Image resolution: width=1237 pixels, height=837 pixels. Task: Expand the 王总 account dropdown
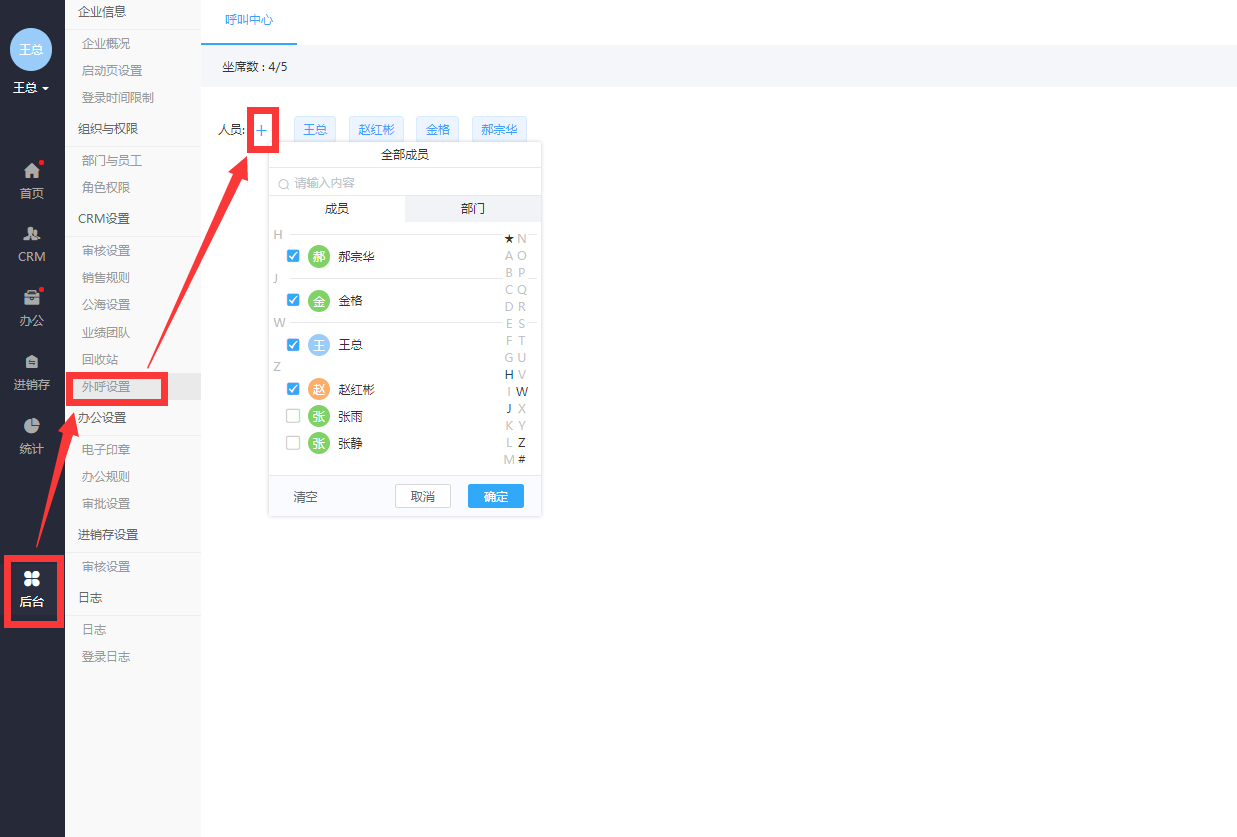click(31, 88)
